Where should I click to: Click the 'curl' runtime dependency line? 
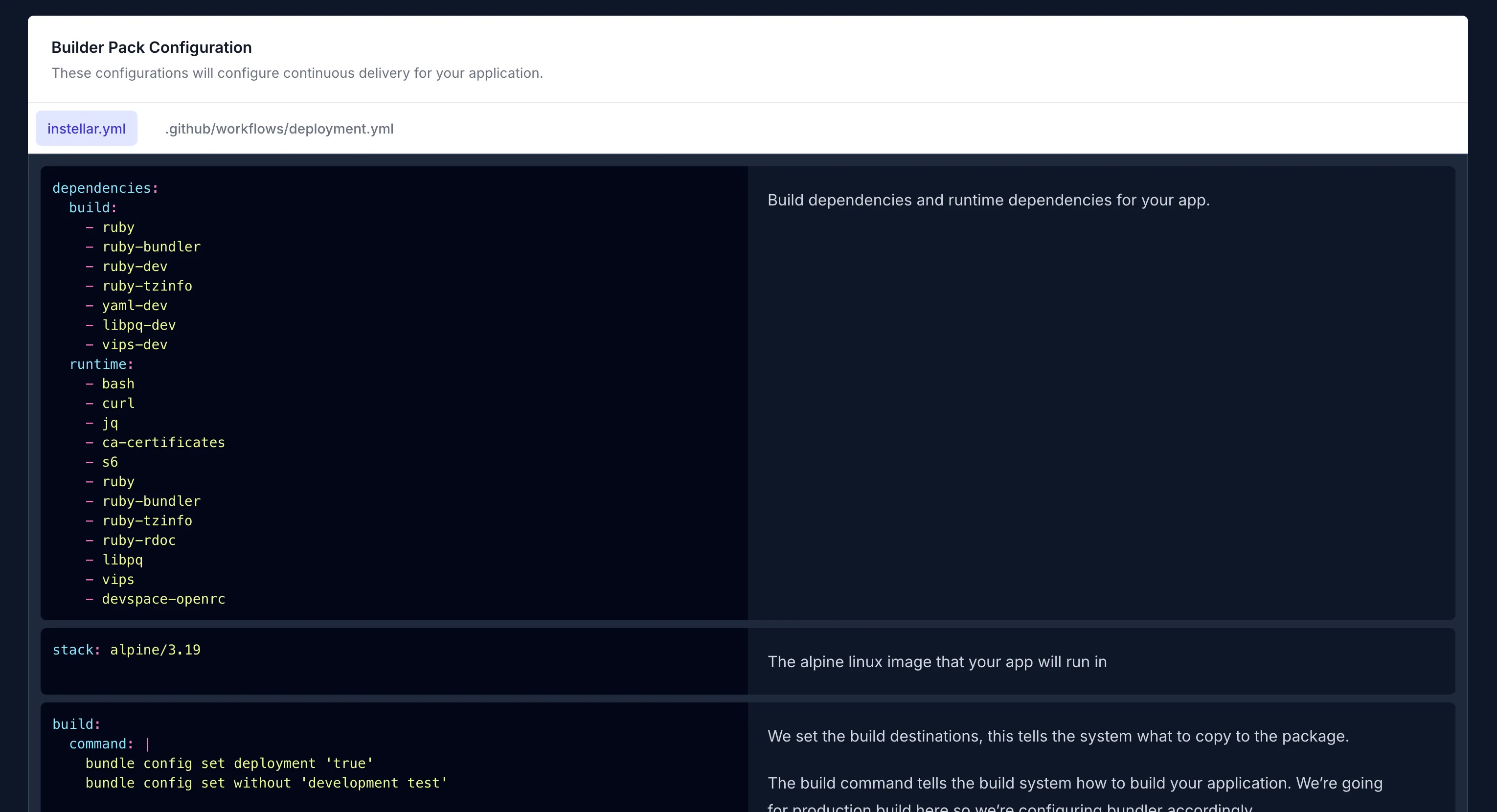coord(110,404)
